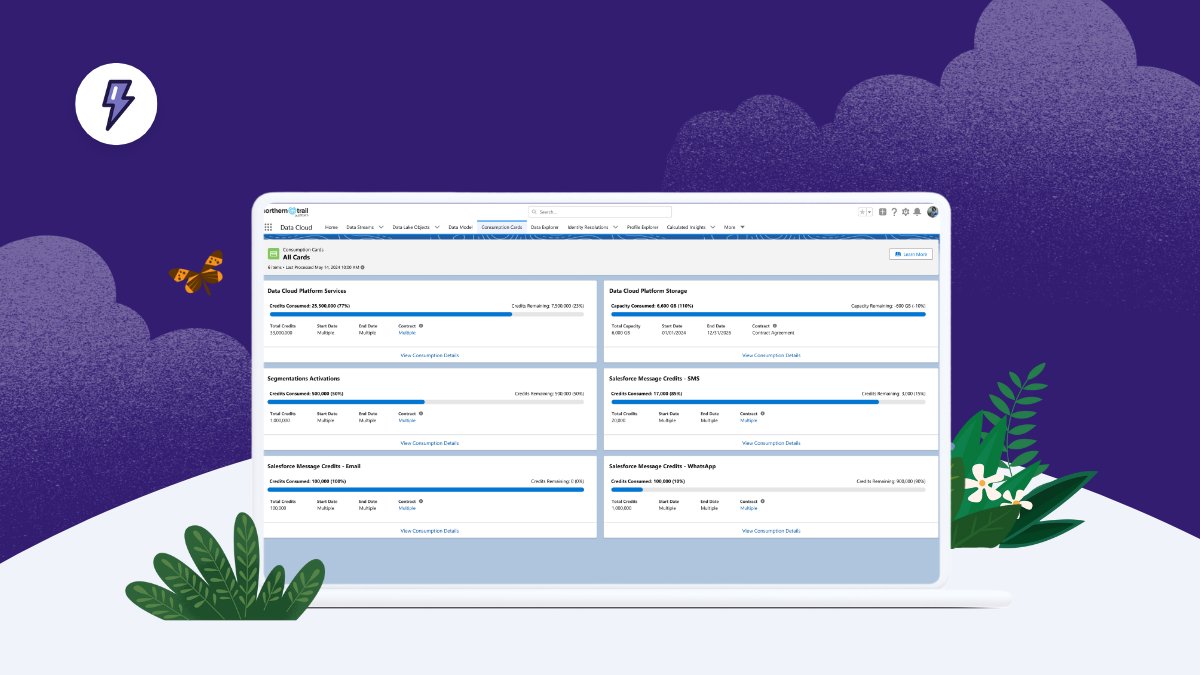Image resolution: width=1200 pixels, height=675 pixels.
Task: Click the Consumption Cards green list icon
Action: coord(274,253)
